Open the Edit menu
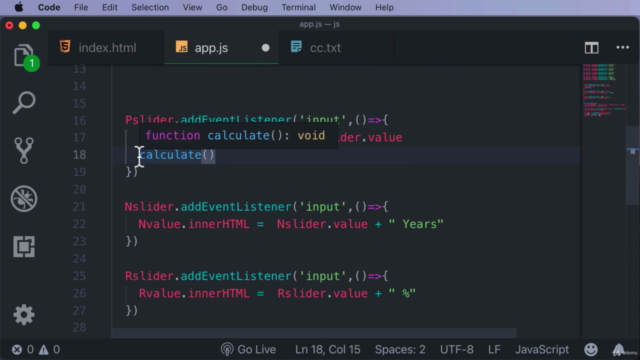 [x=110, y=7]
